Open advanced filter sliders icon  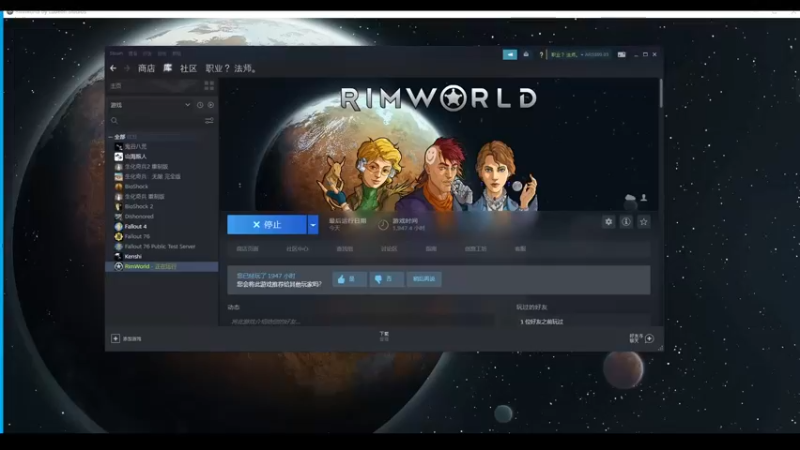(x=209, y=121)
